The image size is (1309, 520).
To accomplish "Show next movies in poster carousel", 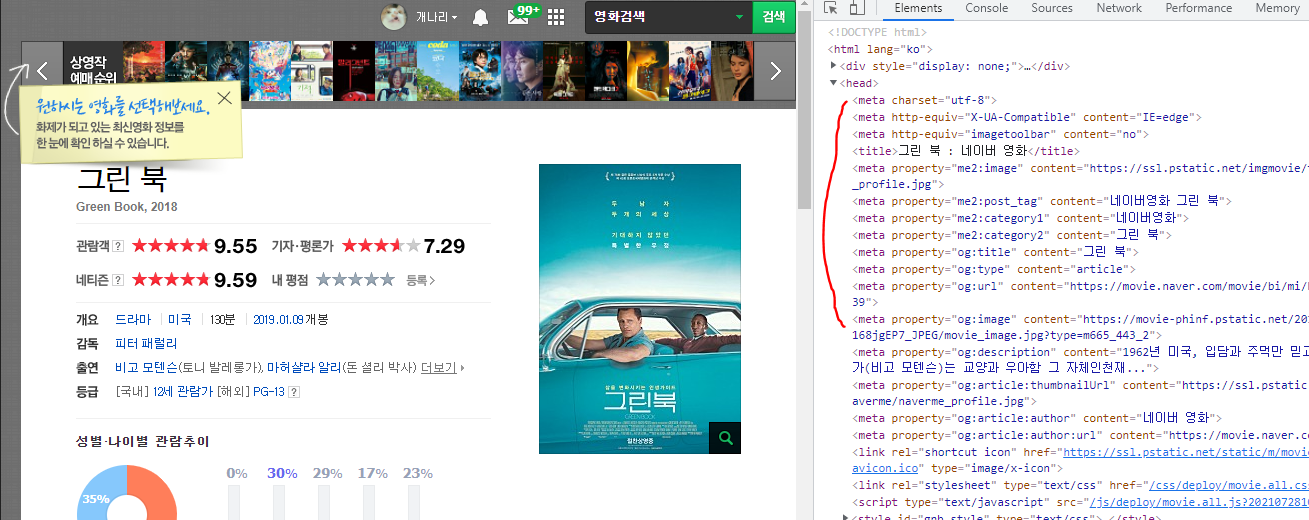I will pos(775,71).
